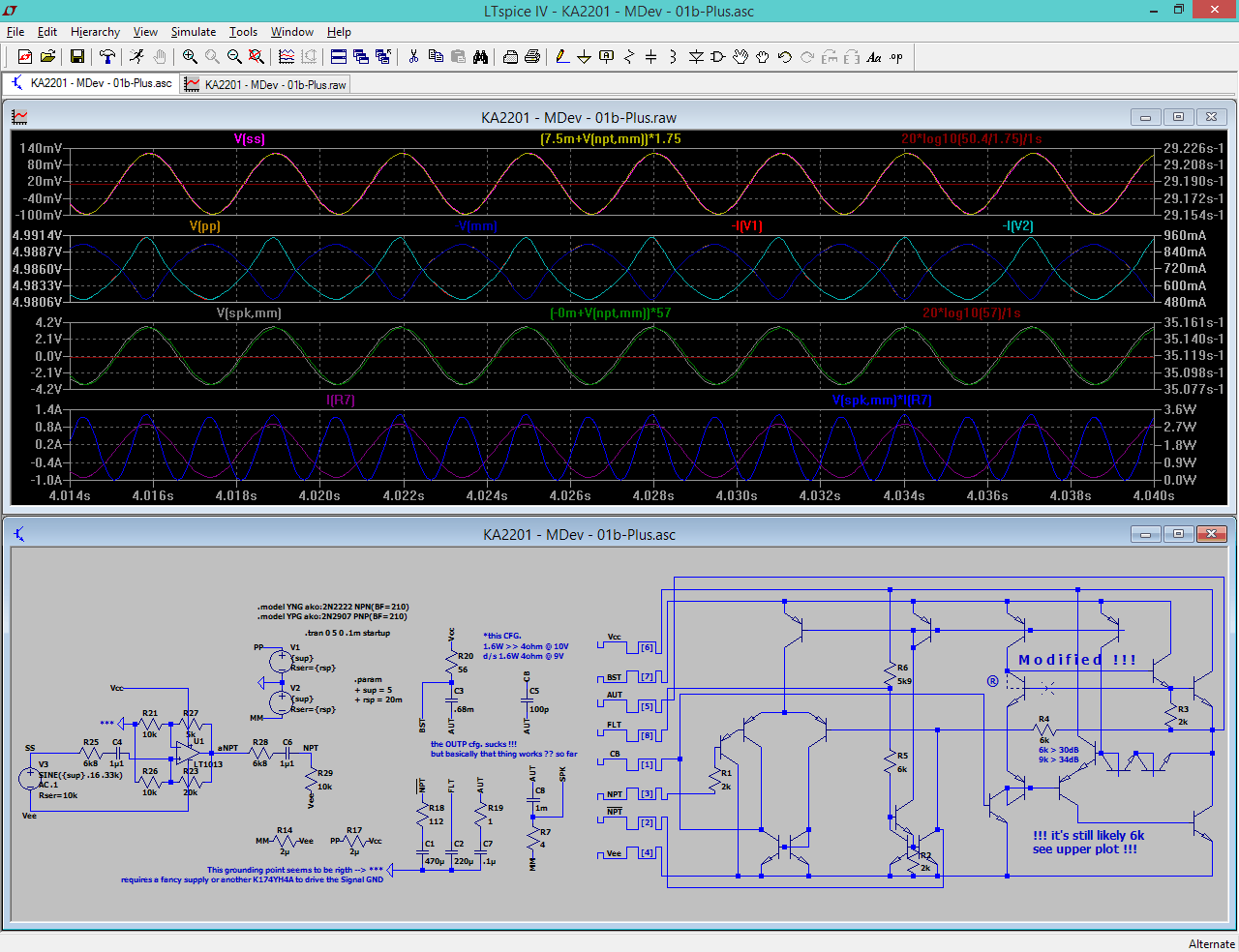Open the Help menu

(x=339, y=32)
